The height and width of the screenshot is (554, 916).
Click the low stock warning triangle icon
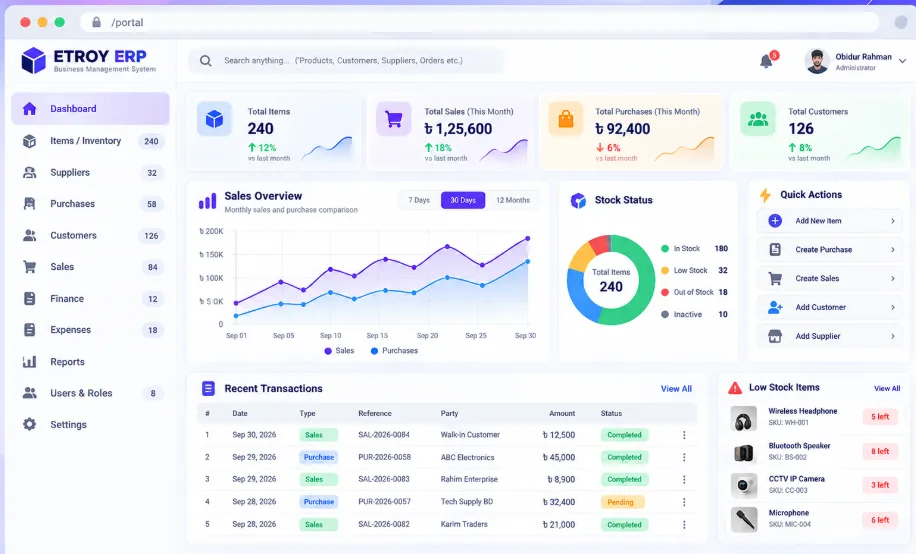coord(735,387)
